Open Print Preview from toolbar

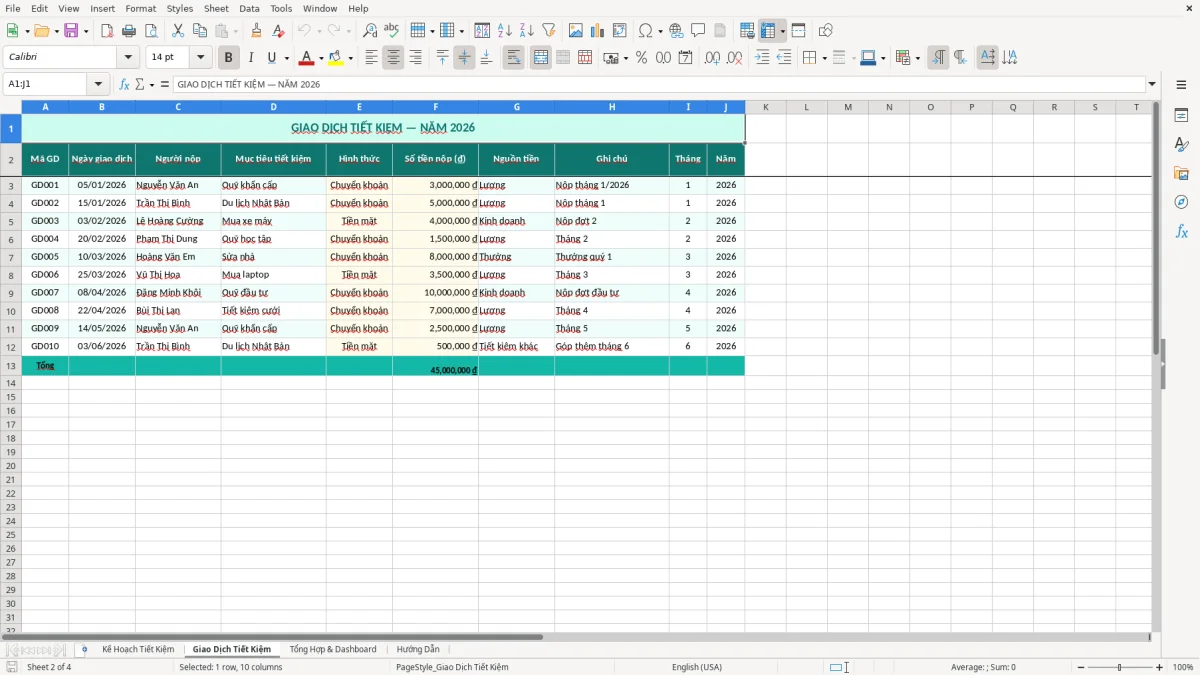pos(151,31)
